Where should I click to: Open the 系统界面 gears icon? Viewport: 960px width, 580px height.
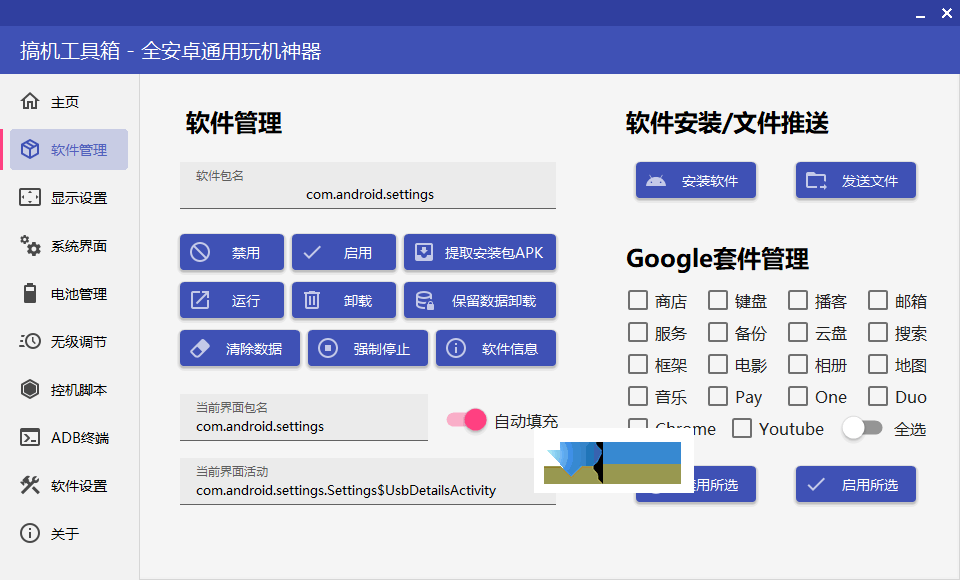(x=29, y=246)
